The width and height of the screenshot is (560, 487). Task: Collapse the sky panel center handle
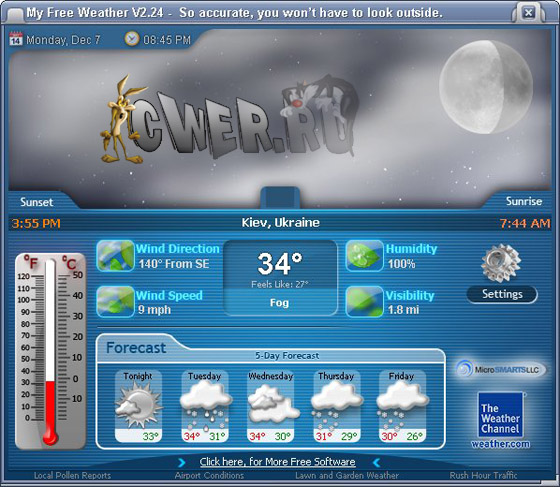click(280, 197)
